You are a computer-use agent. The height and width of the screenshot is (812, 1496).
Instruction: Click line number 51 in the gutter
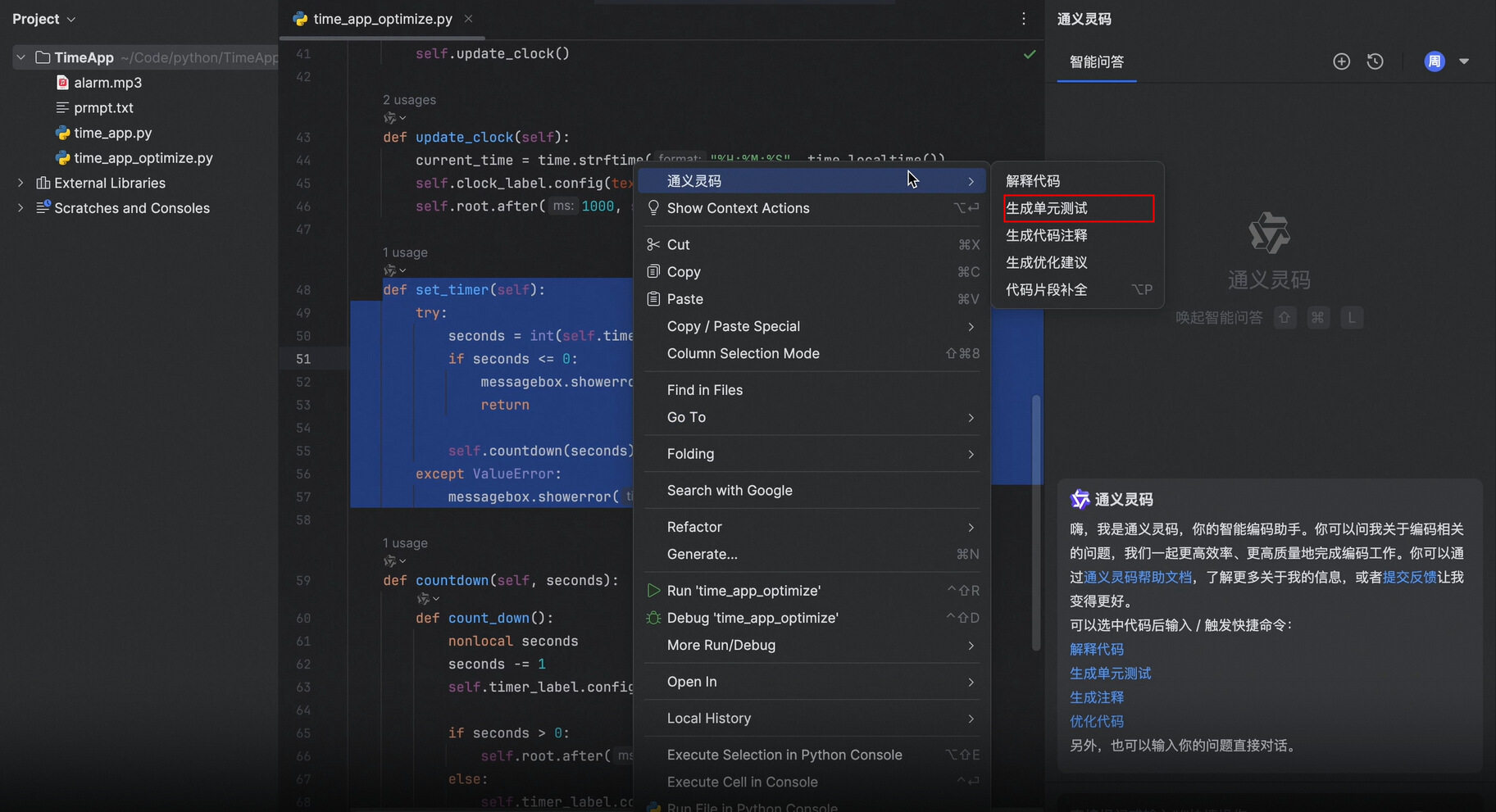(303, 359)
